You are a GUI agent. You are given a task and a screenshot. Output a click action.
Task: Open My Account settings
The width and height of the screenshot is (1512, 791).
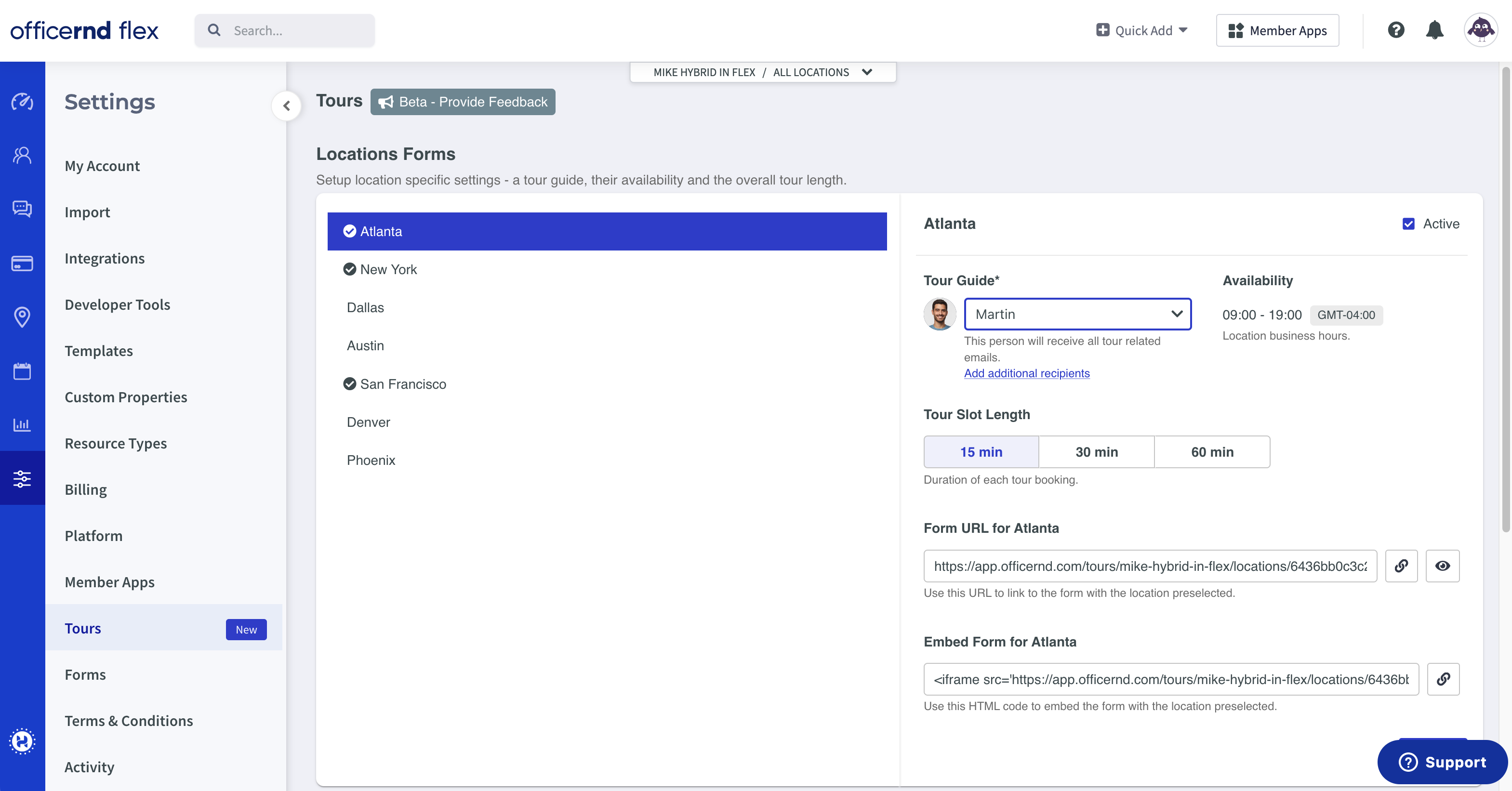coord(102,166)
